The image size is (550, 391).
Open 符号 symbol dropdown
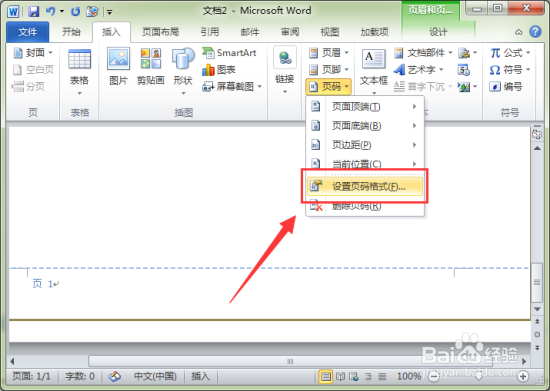click(x=510, y=70)
